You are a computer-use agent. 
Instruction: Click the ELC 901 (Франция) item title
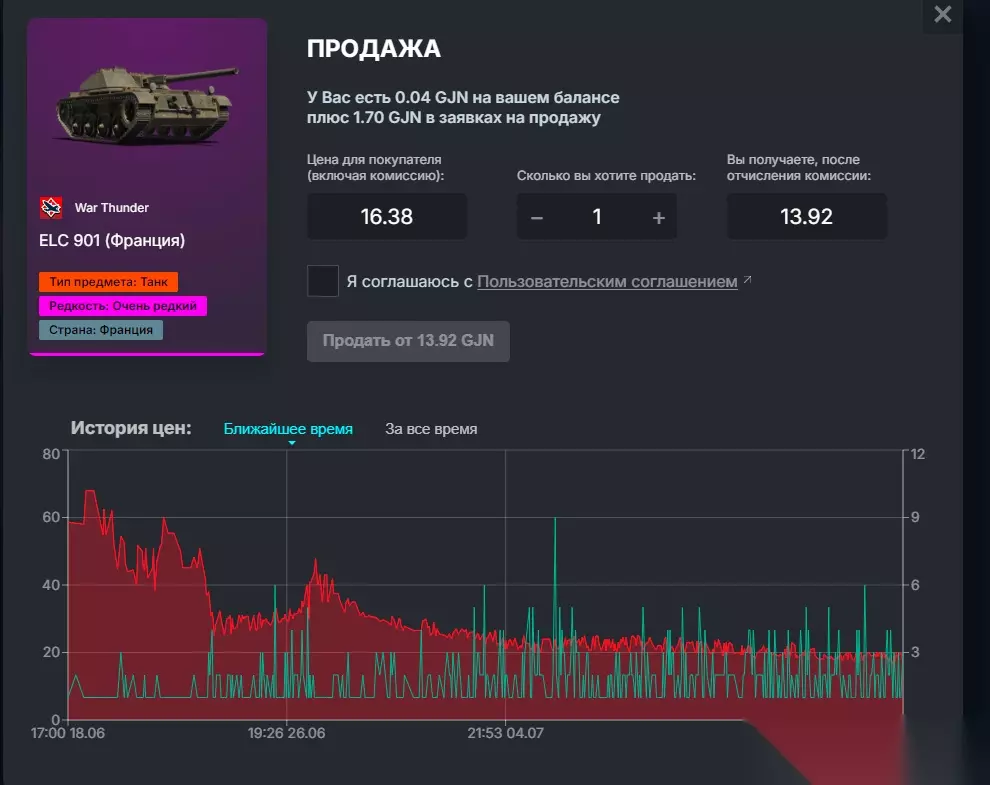(112, 241)
